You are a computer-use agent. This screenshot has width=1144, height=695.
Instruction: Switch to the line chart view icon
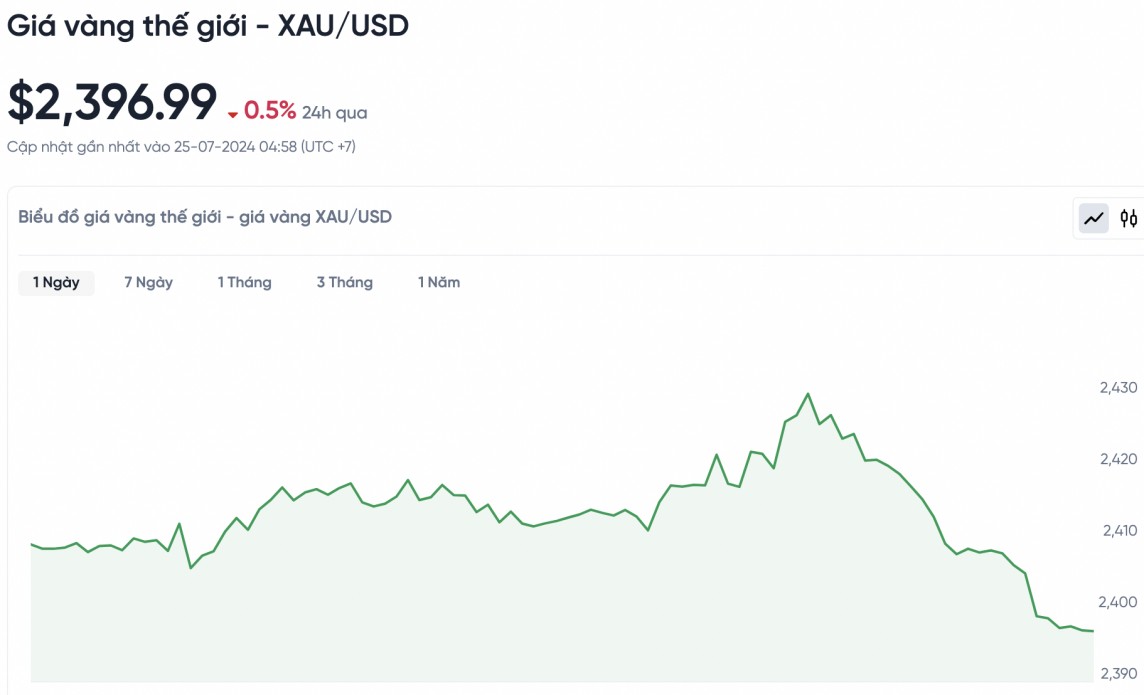pyautogui.click(x=1094, y=218)
